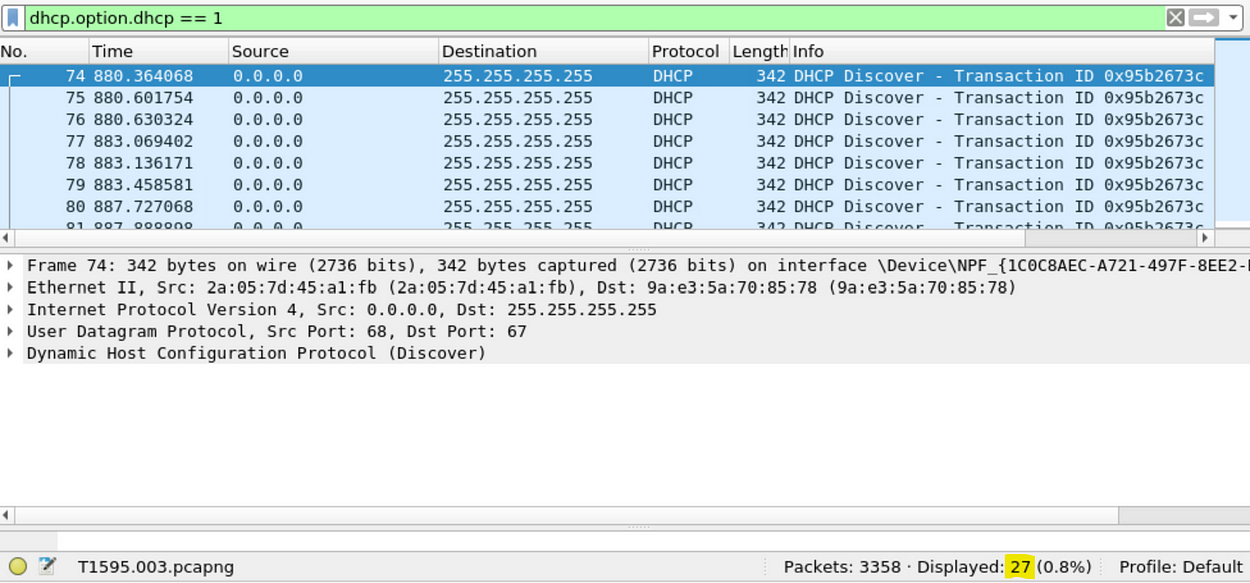Apply the display filter arrow button
The width and height of the screenshot is (1250, 583).
pyautogui.click(x=1203, y=18)
